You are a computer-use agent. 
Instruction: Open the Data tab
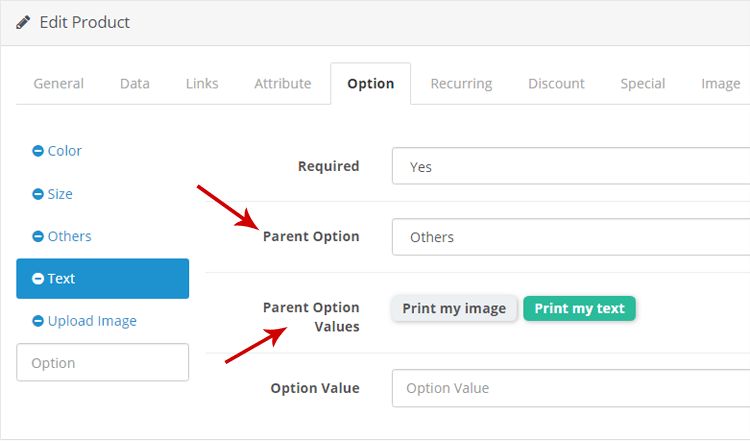[x=135, y=84]
